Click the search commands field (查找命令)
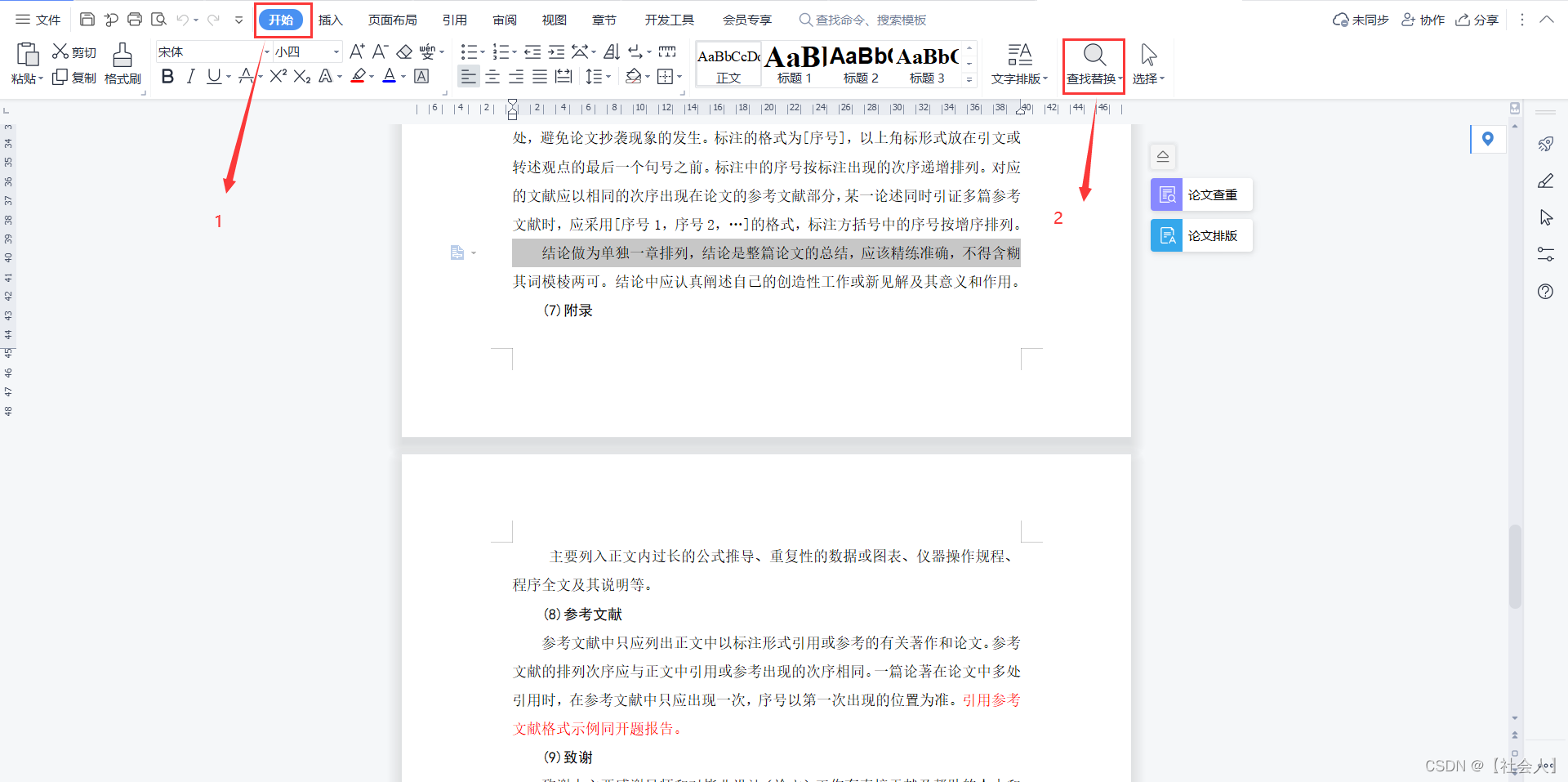The image size is (1568, 782). coord(862,20)
